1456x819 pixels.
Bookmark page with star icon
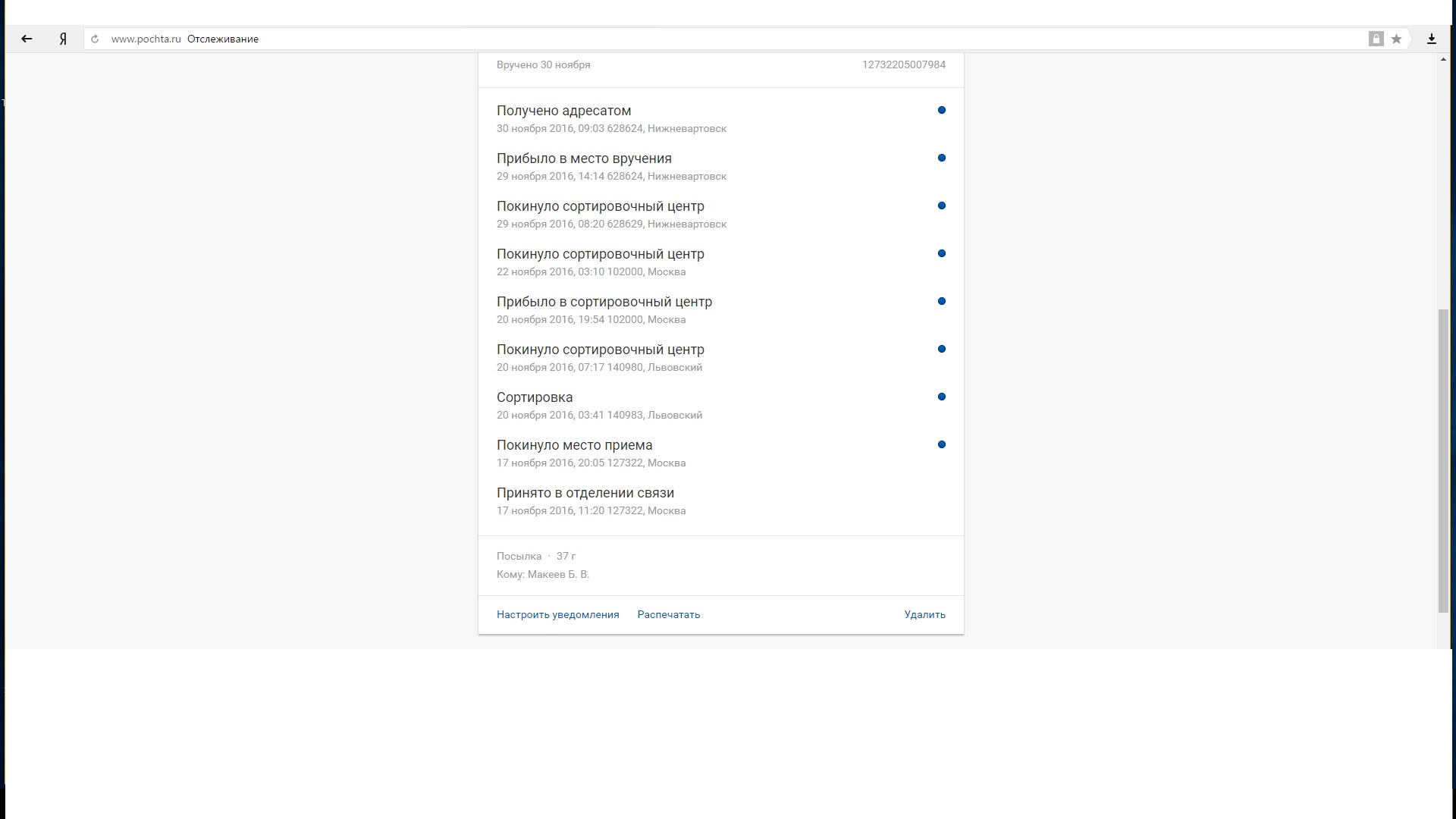point(1396,39)
